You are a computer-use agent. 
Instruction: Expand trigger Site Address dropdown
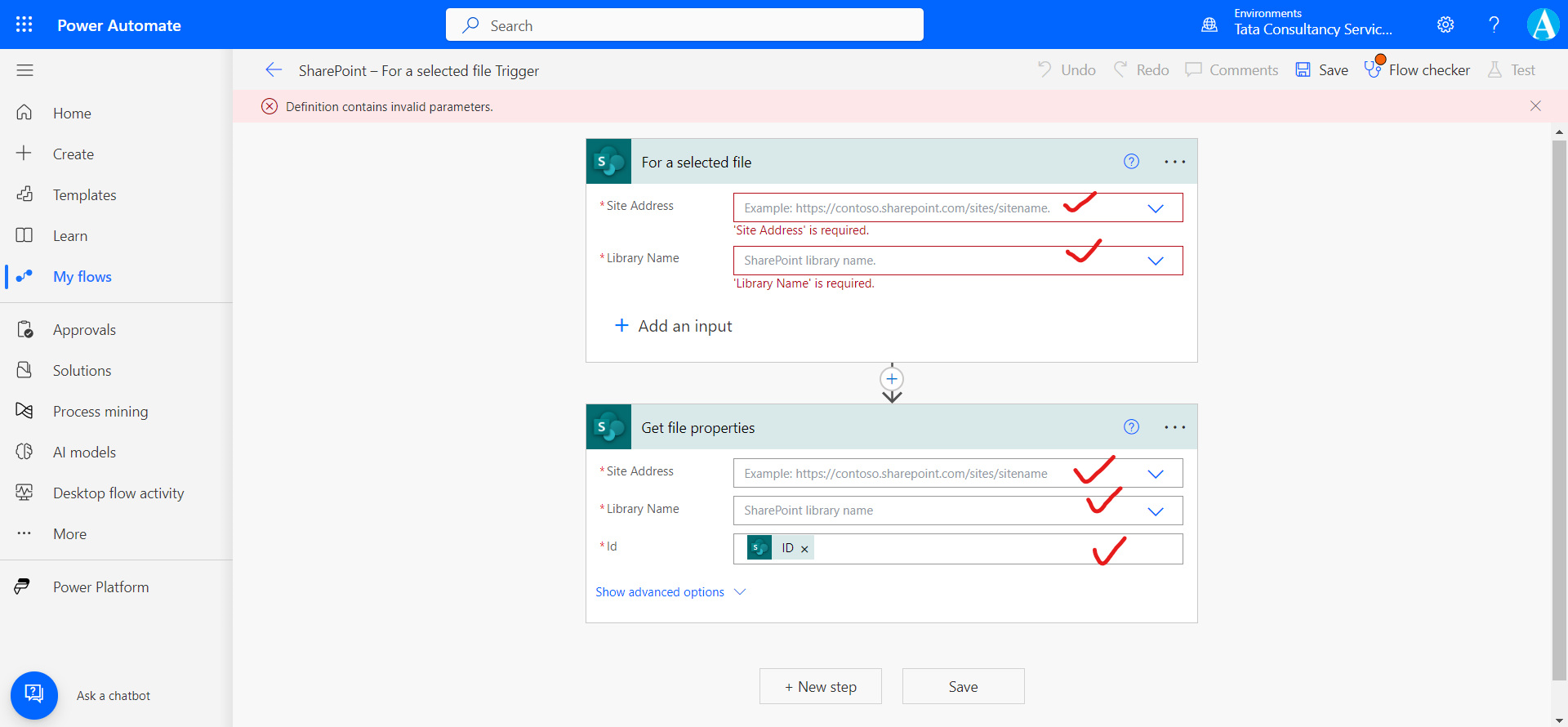(x=1156, y=208)
